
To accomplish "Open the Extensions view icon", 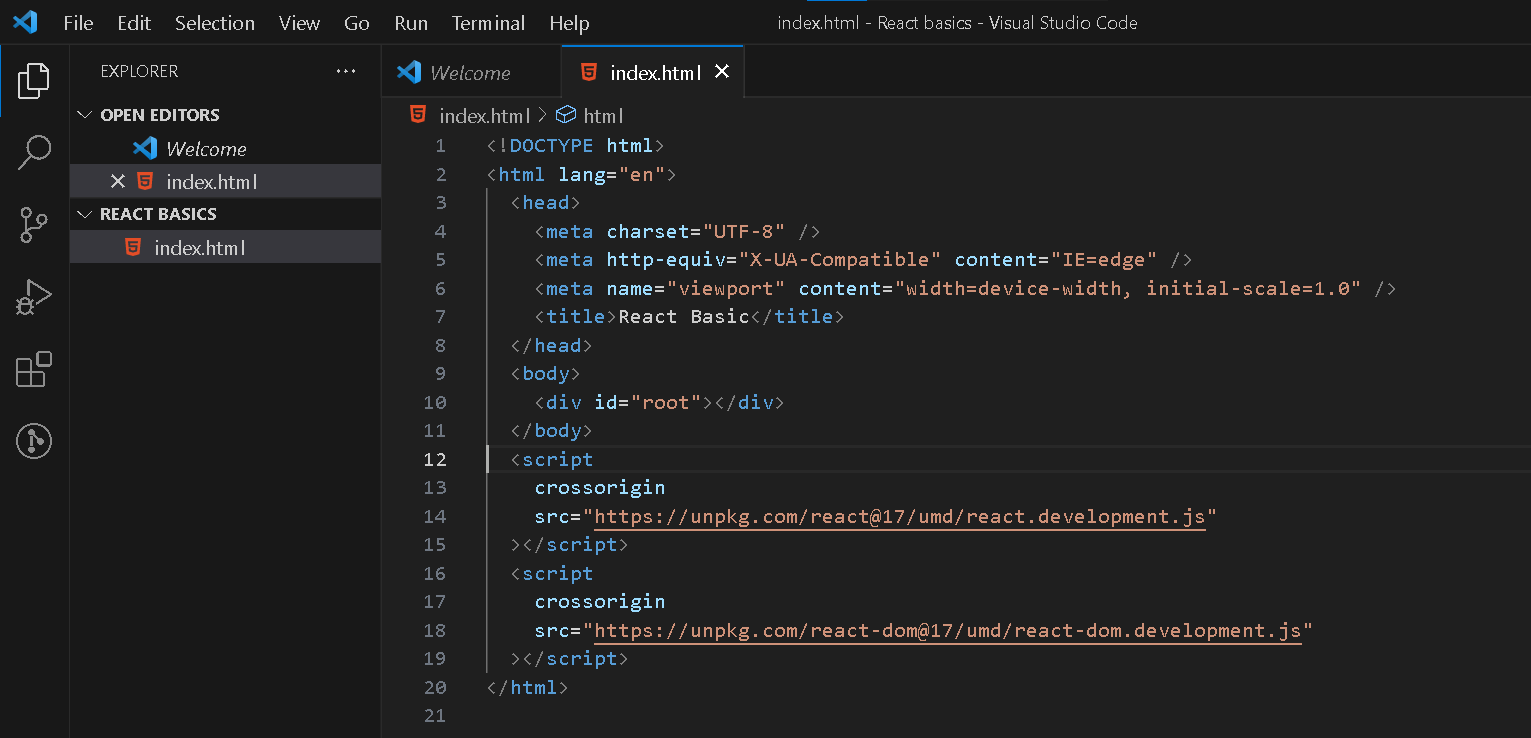I will coord(34,369).
